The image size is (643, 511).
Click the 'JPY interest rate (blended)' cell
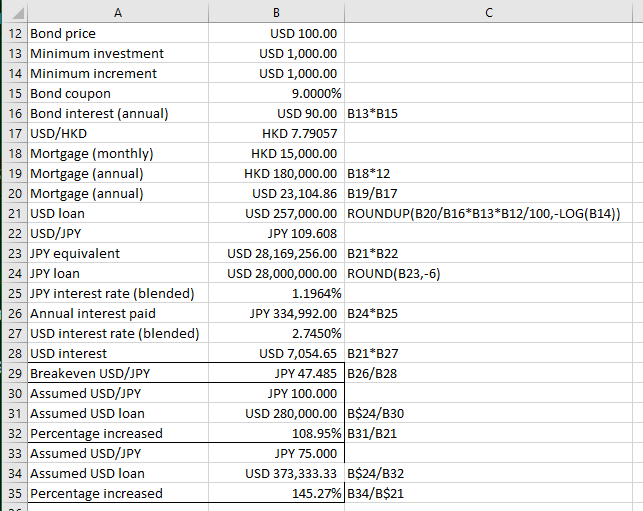(x=118, y=293)
